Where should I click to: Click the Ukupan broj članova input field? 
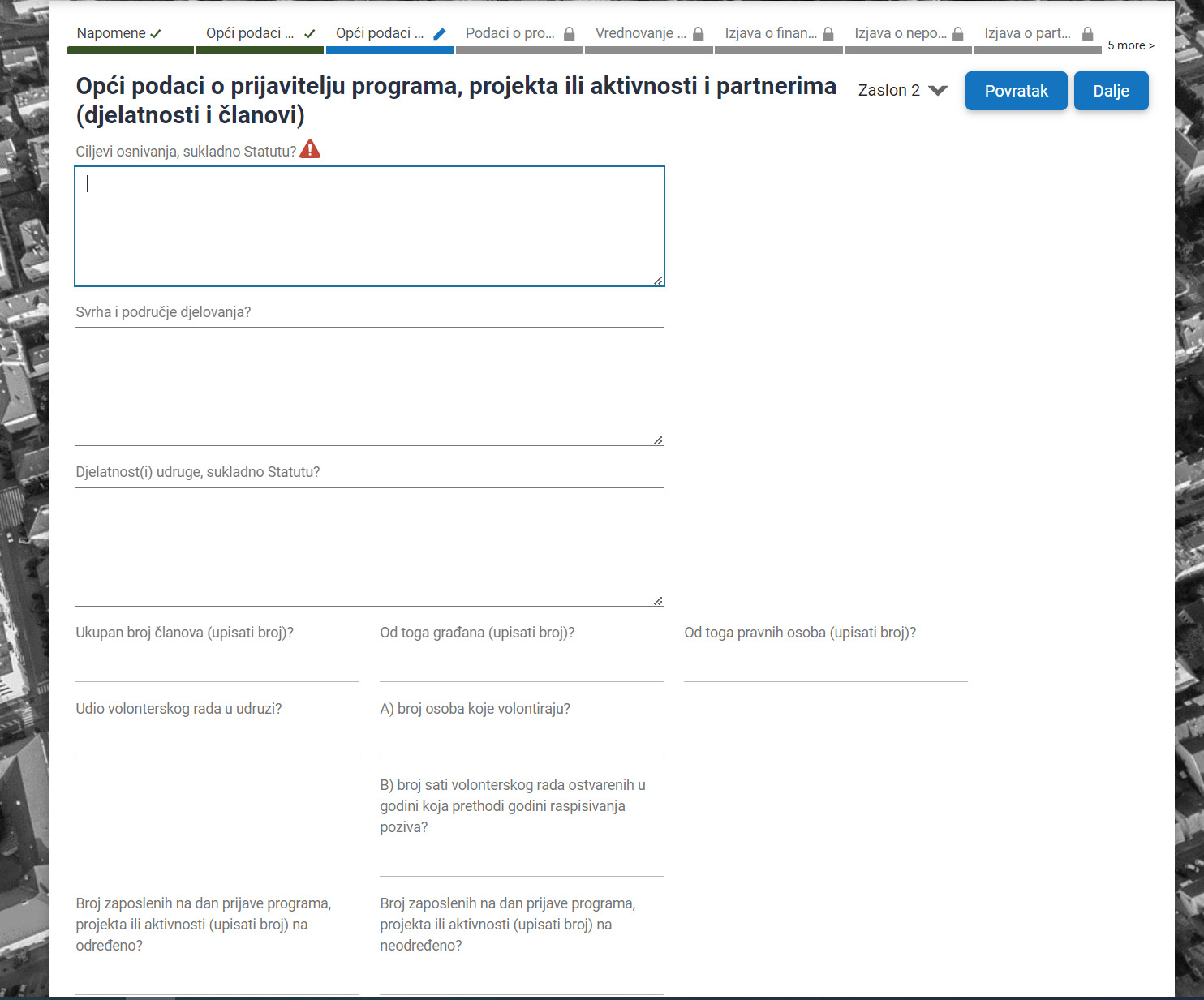tap(217, 667)
